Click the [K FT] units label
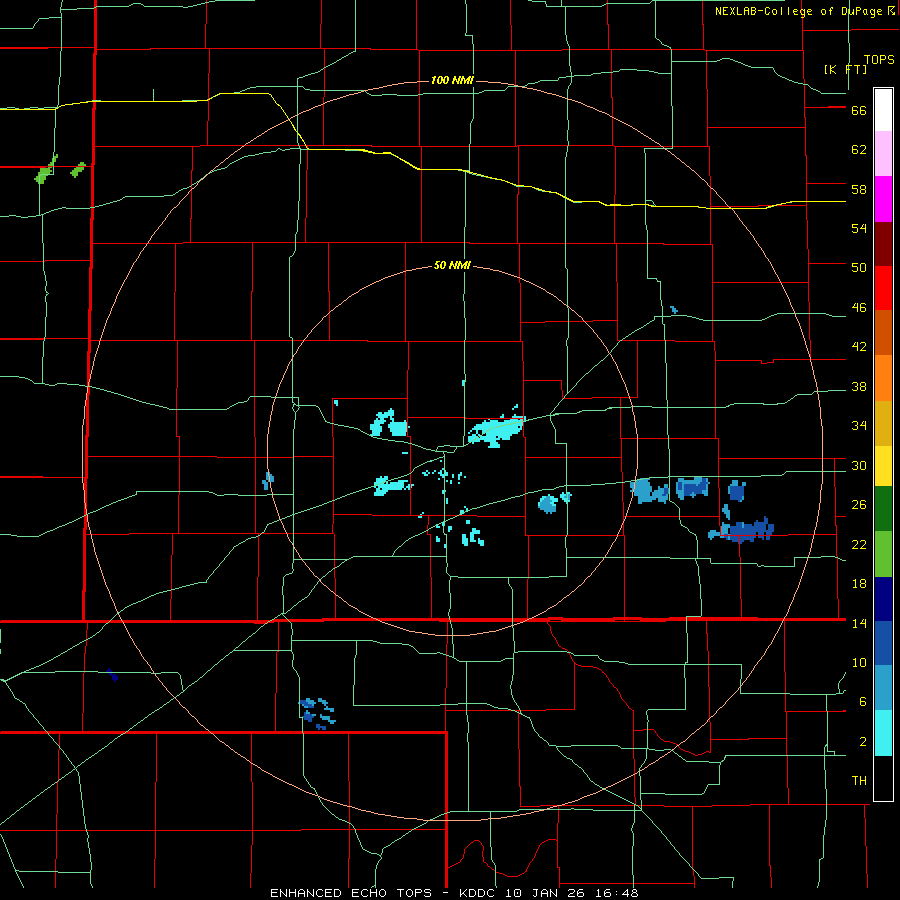The image size is (900, 900). pos(846,69)
